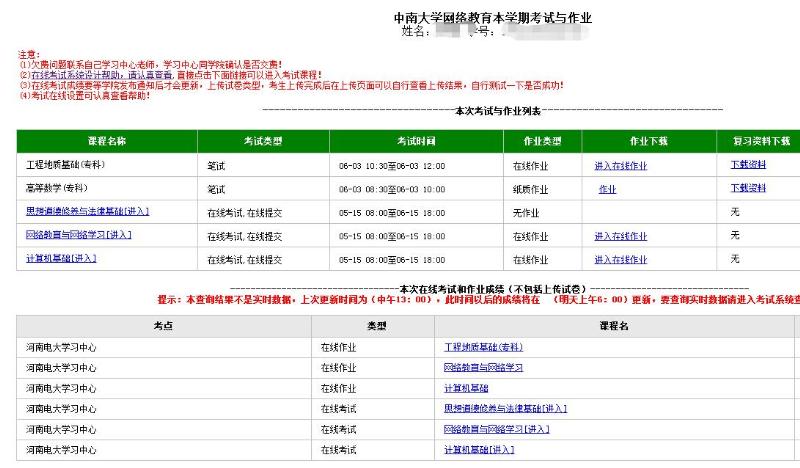
Task: Click 在线考试 type in the 思想道德修养 scores row
Action: tap(338, 409)
